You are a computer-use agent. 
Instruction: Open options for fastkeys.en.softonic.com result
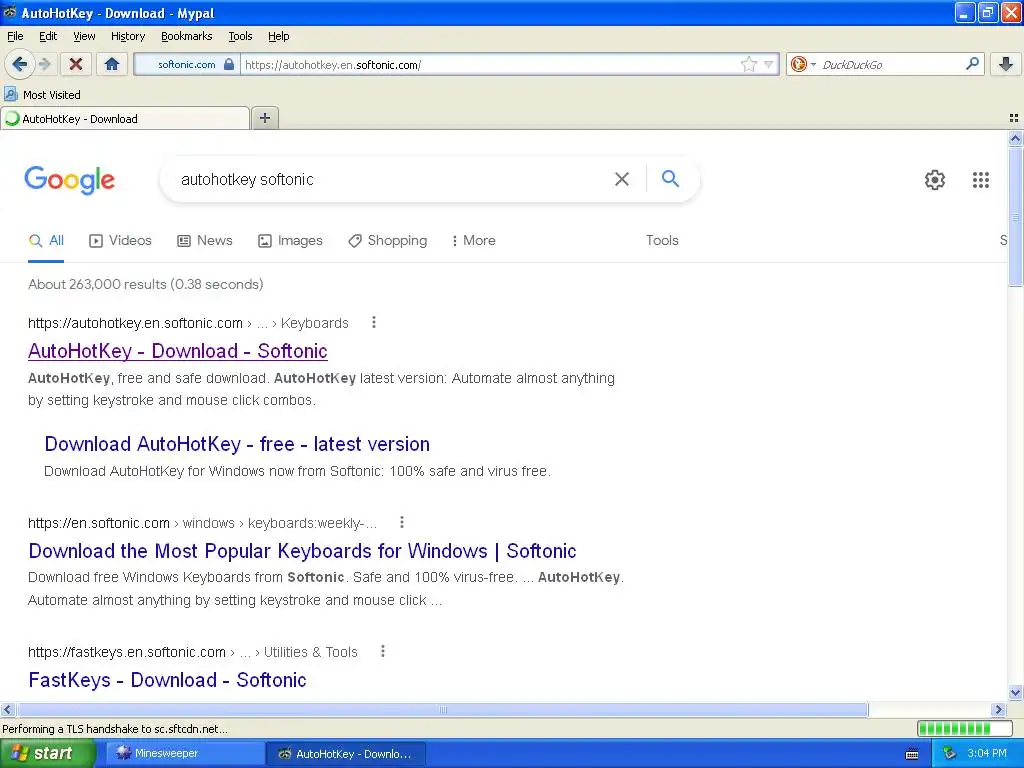point(383,651)
